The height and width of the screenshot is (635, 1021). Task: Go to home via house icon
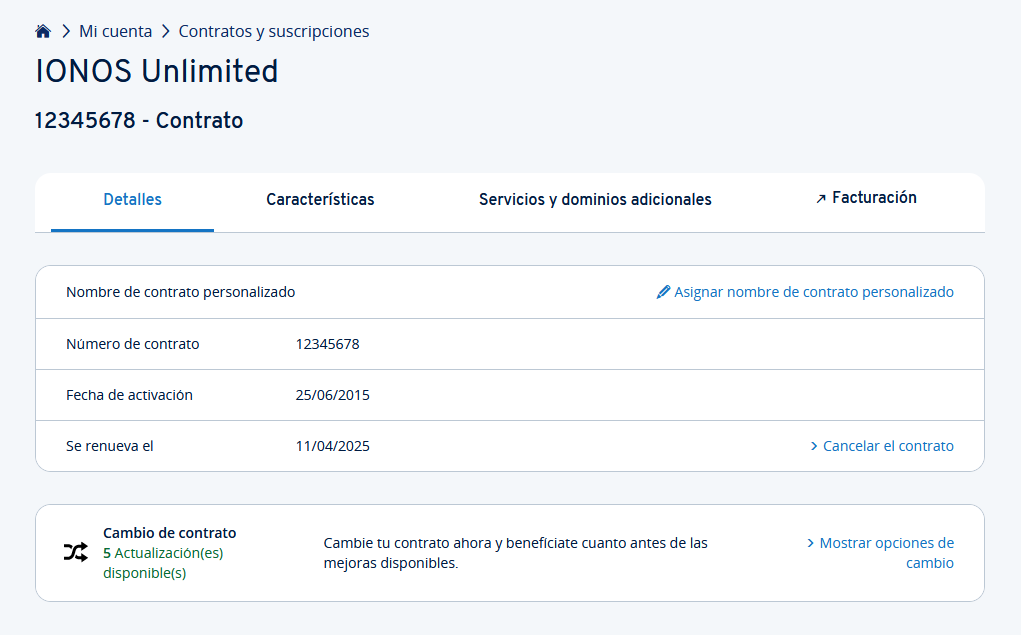(43, 31)
